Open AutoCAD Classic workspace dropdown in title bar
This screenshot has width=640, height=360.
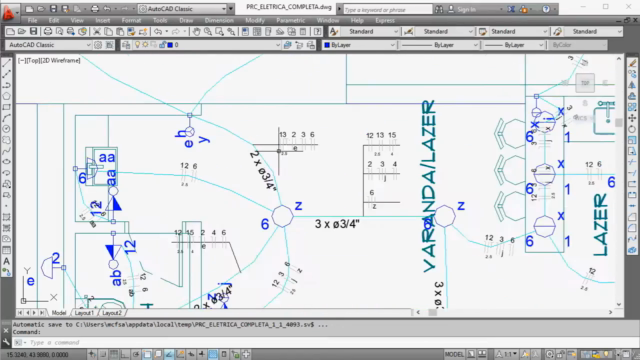tap(182, 9)
